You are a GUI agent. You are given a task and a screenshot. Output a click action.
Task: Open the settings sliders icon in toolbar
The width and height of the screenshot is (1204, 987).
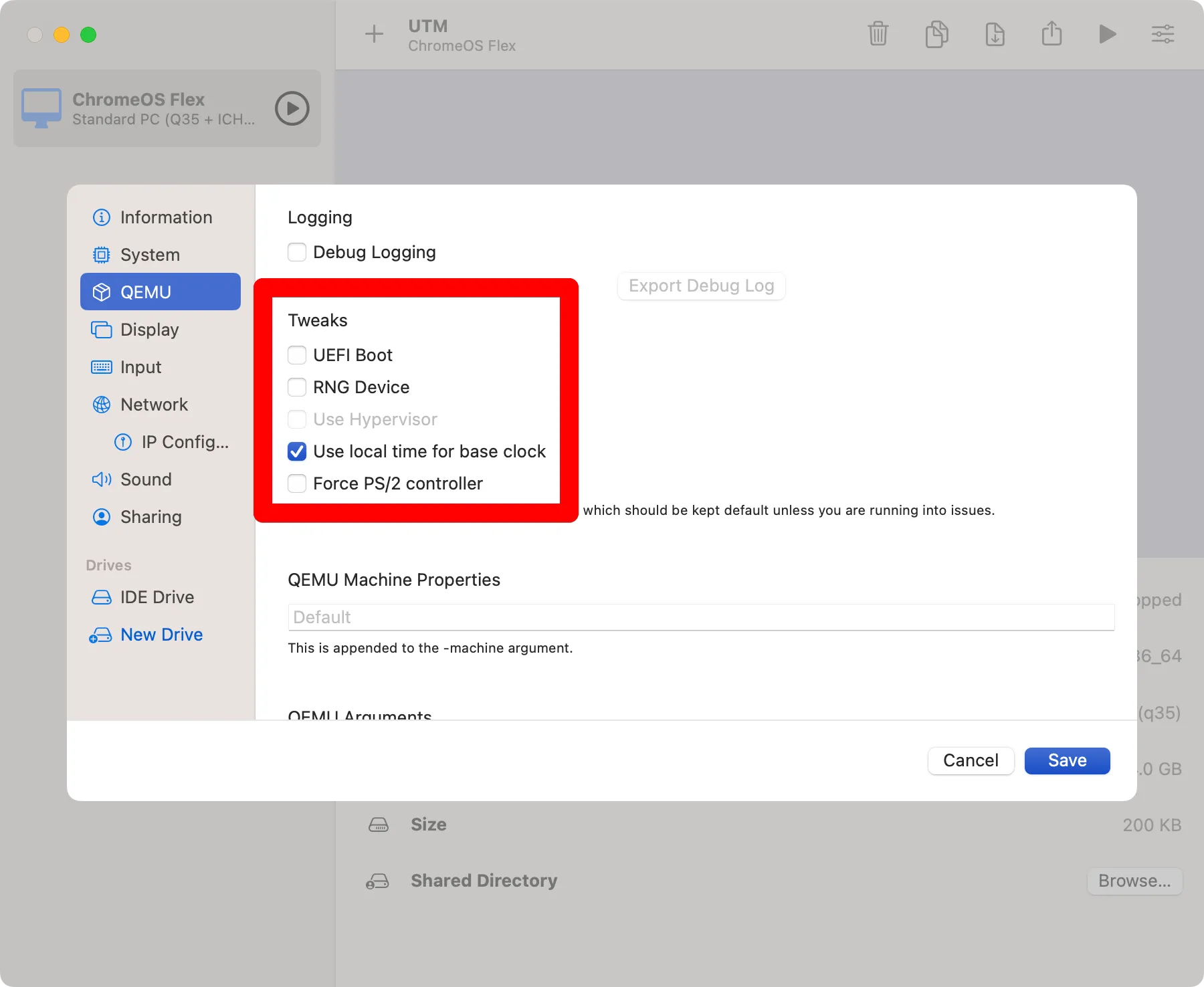pos(1163,33)
